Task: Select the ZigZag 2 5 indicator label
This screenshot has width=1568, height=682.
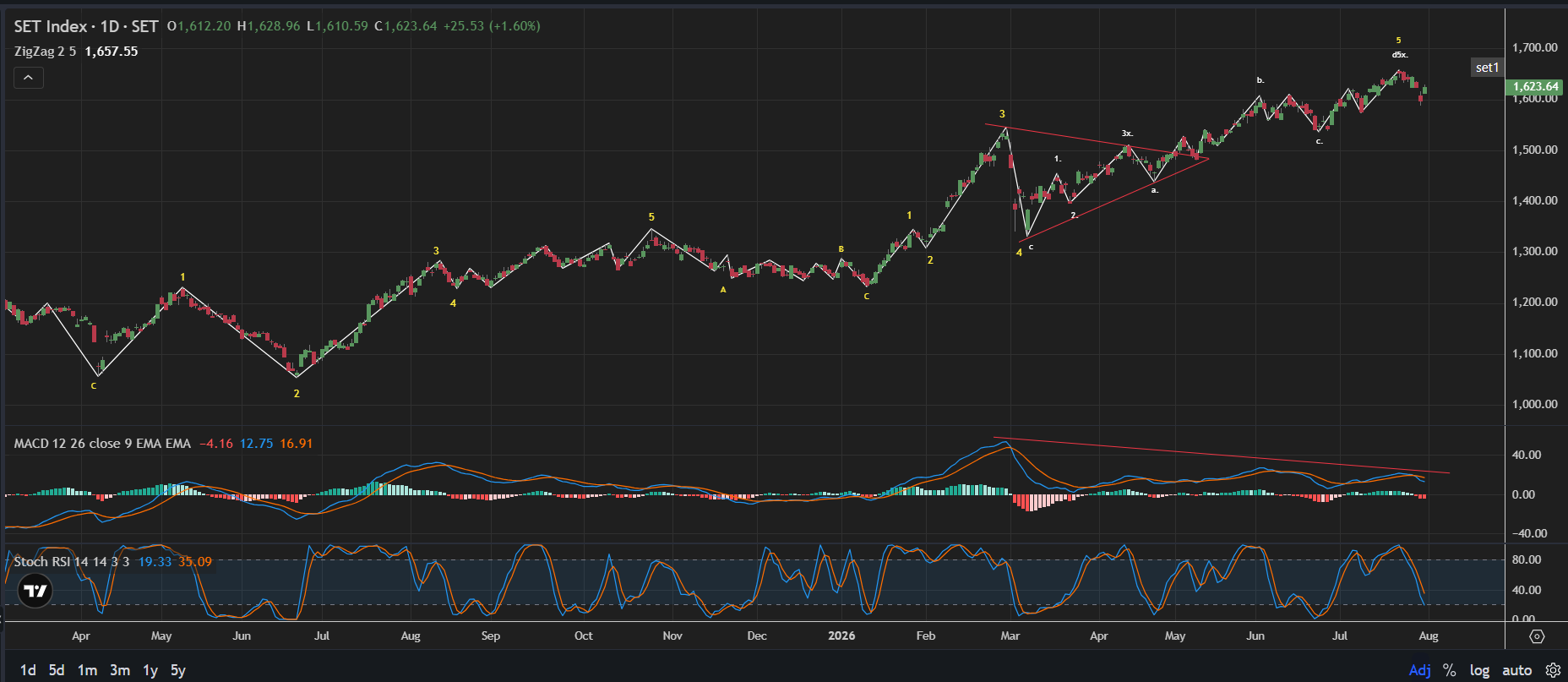Action: [45, 52]
